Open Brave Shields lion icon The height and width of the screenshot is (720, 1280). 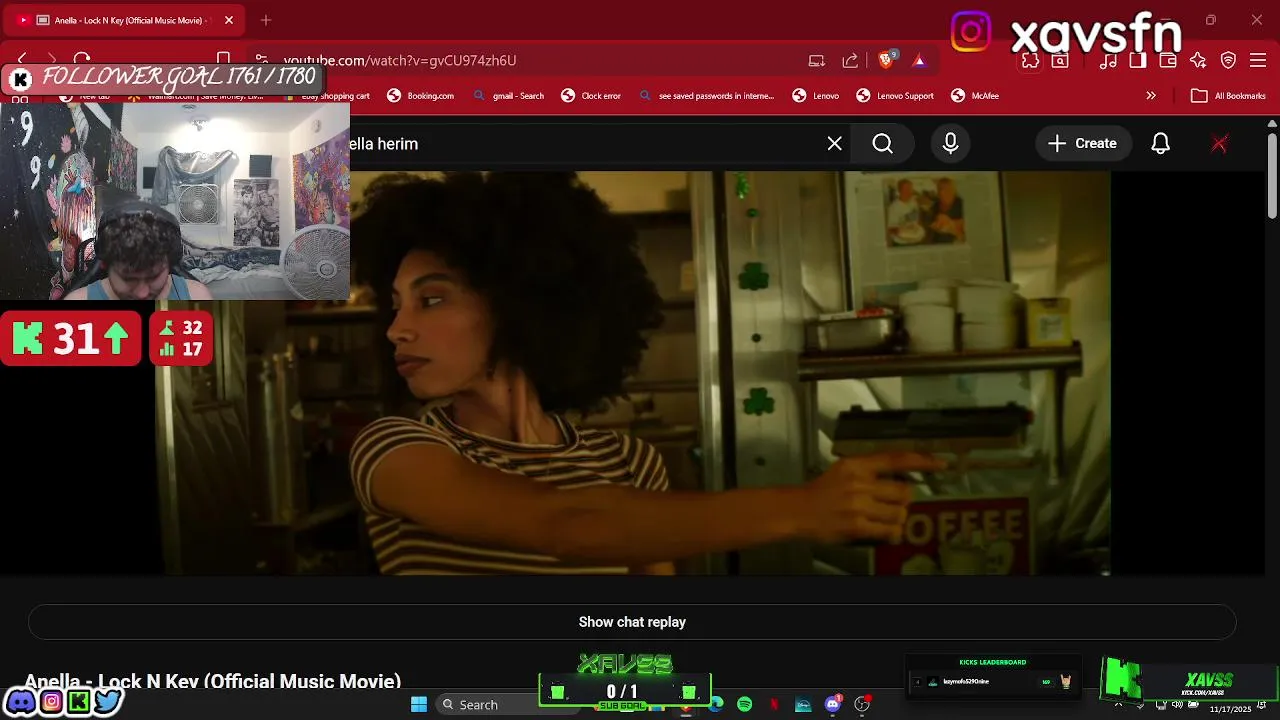pos(886,60)
